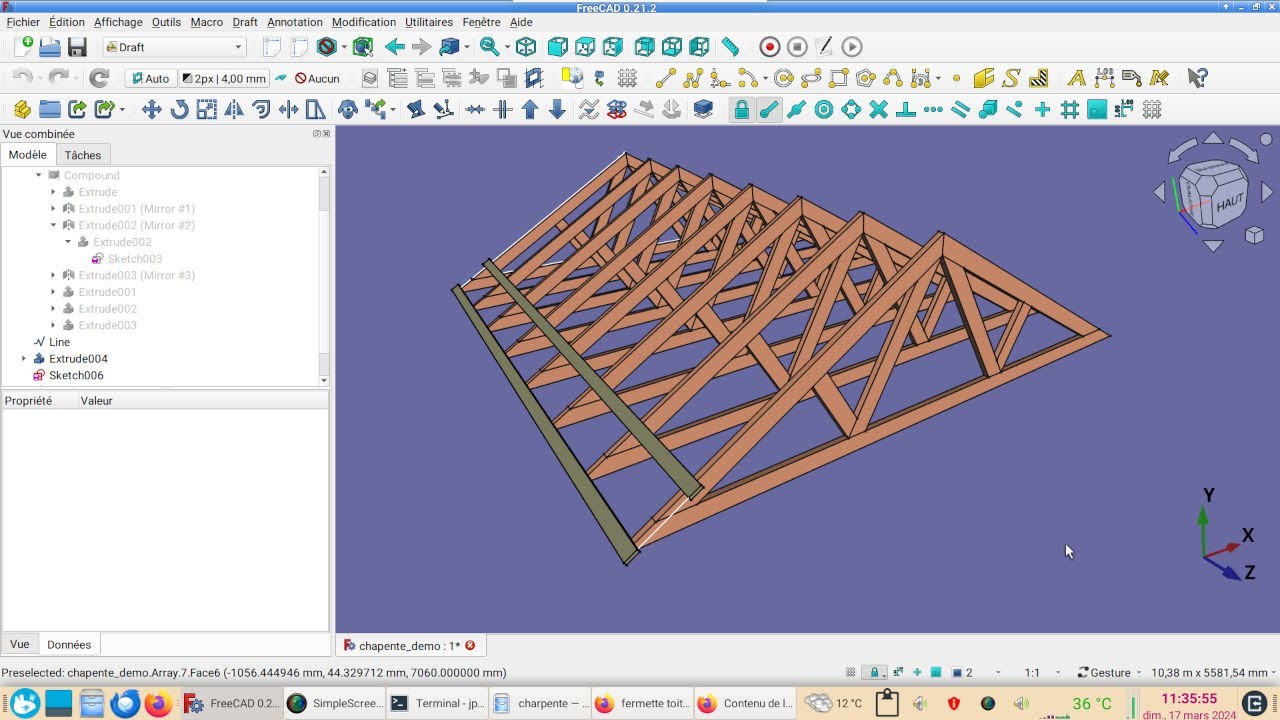
Task: Toggle Snap Parallel icon
Action: tap(960, 109)
